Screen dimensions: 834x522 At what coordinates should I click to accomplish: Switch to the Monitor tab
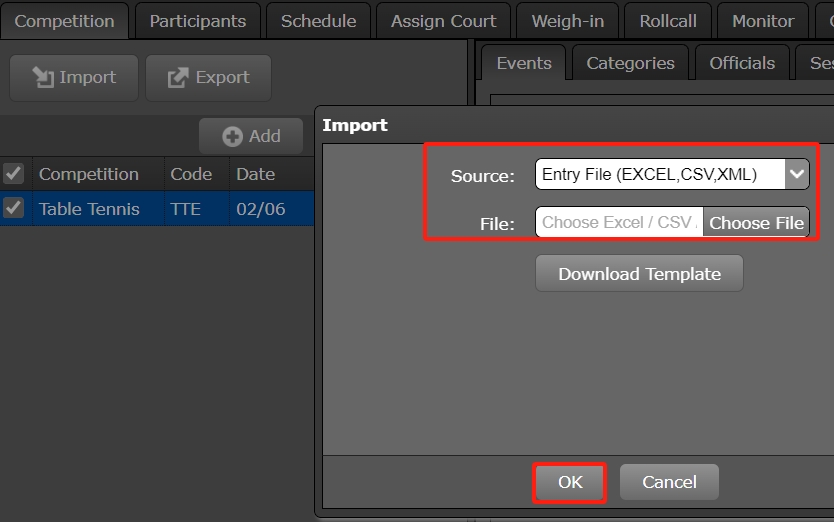pyautogui.click(x=763, y=21)
